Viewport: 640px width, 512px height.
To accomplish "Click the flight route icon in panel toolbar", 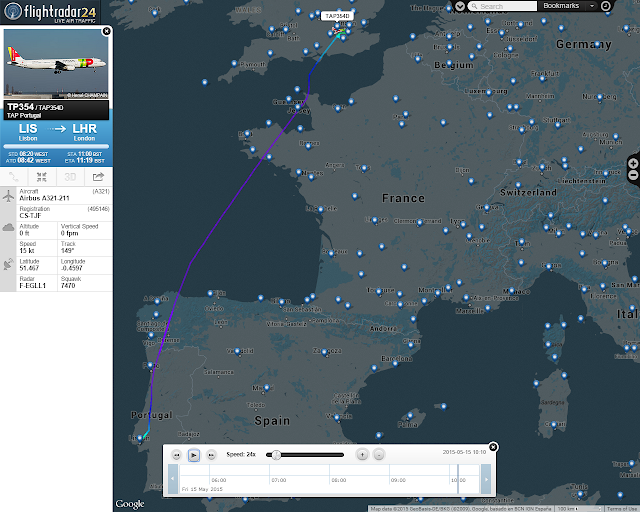I will click(14, 177).
